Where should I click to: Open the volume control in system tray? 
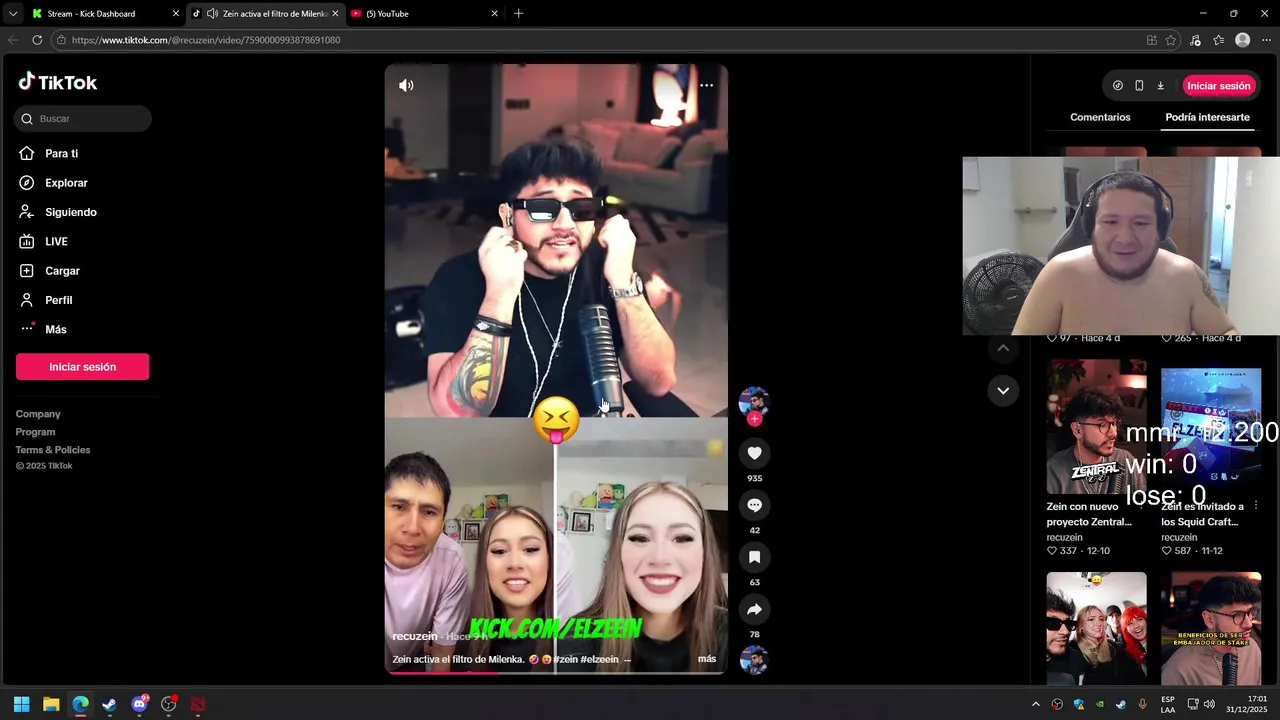click(1209, 704)
